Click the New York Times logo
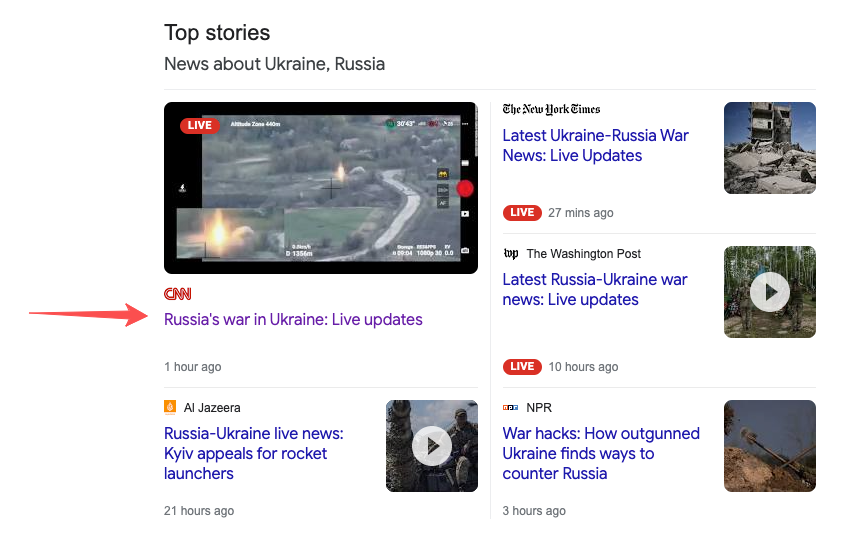 pos(551,109)
